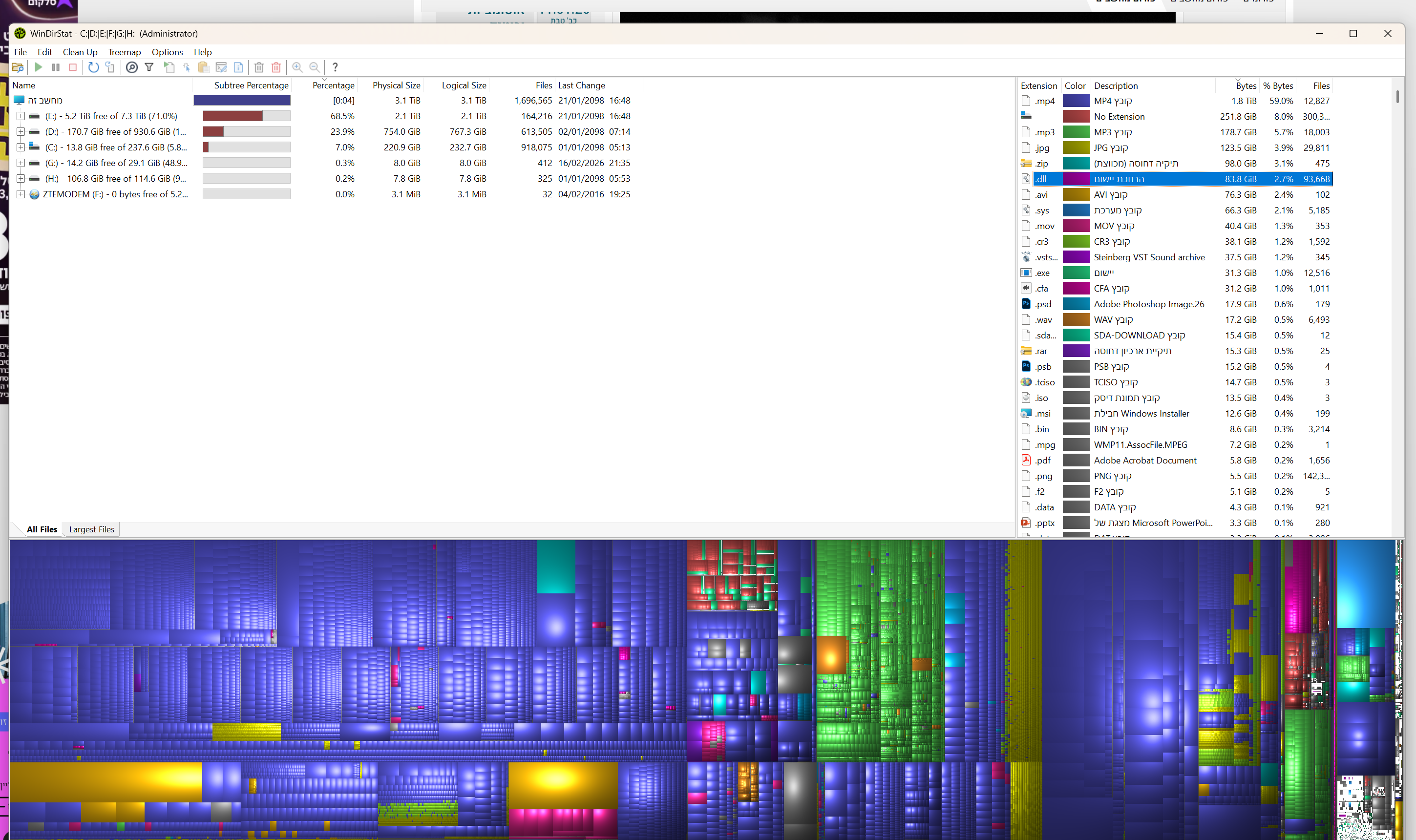
Task: Expand the (C:) drive tree node
Action: click(21, 147)
